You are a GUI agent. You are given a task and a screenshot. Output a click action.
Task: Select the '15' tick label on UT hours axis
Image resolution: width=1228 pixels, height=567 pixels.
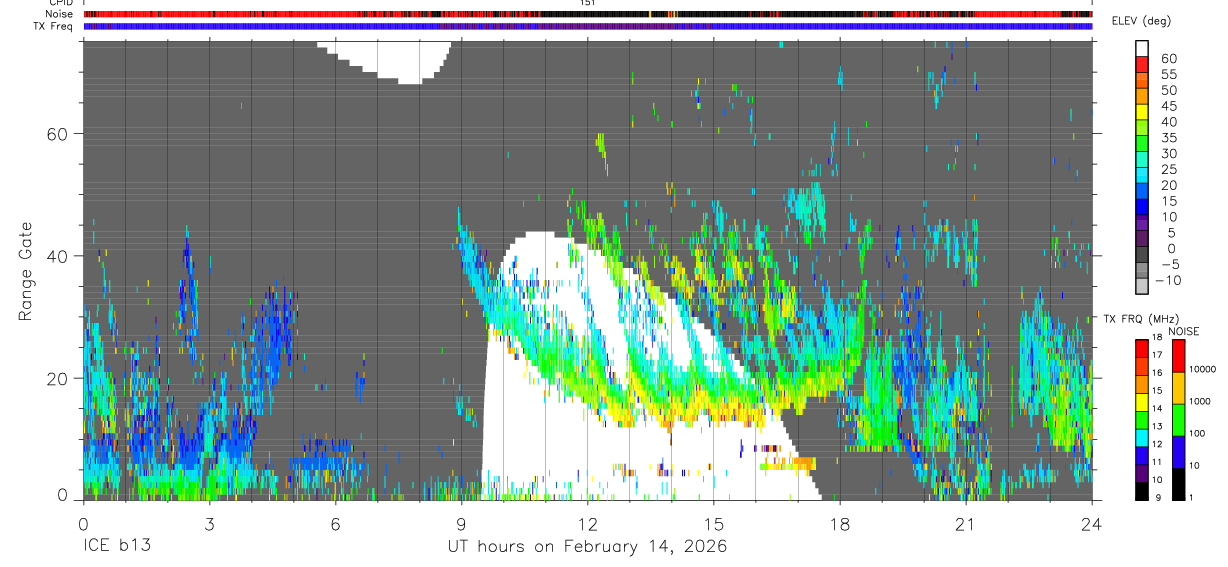pos(713,523)
